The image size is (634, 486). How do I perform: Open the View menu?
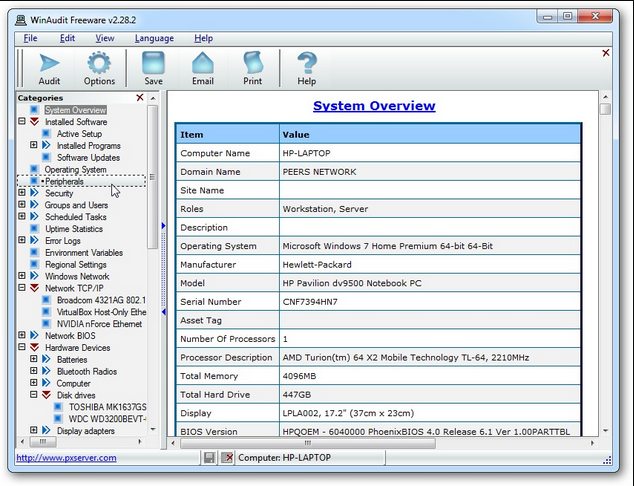[x=105, y=38]
